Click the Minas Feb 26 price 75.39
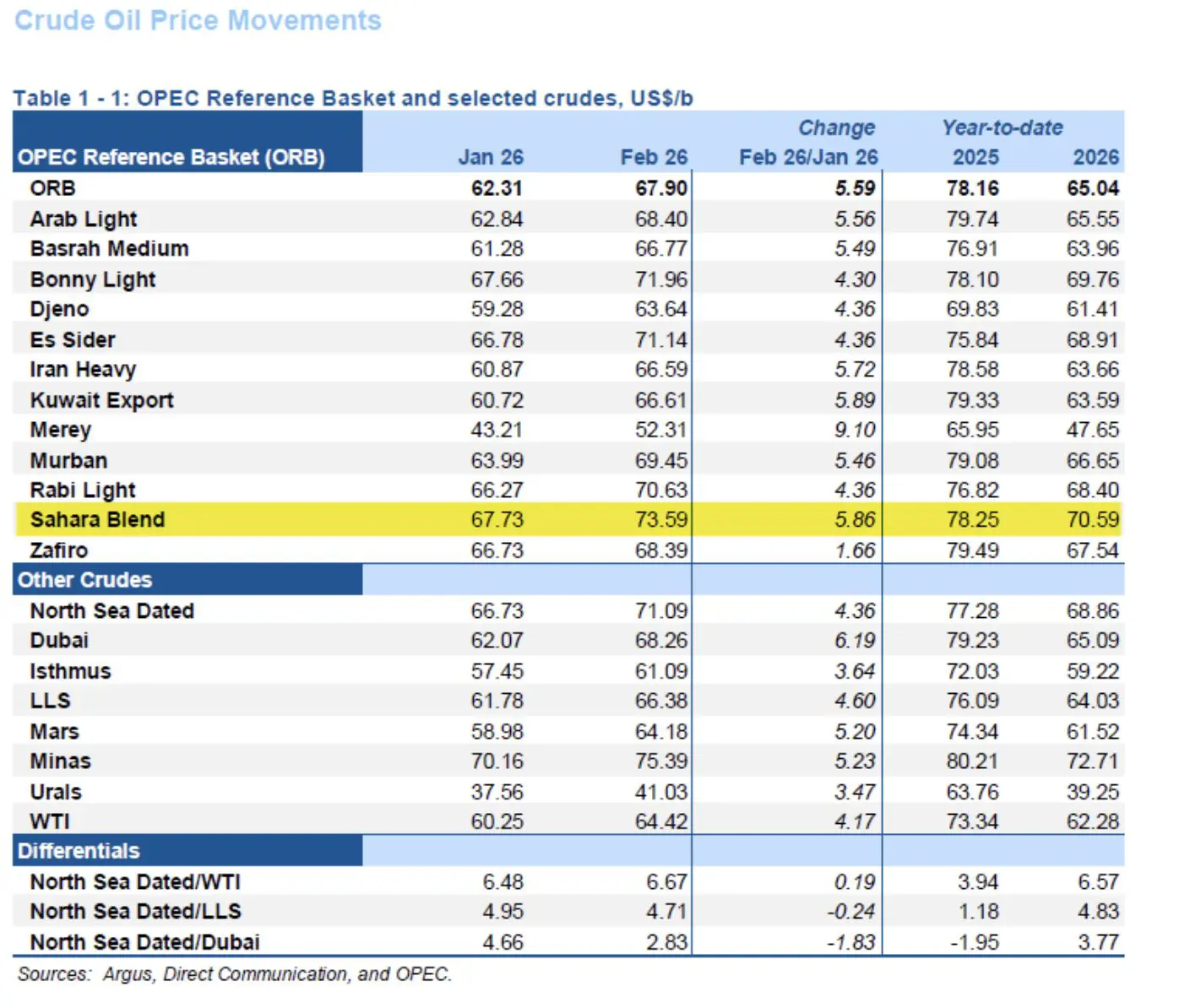 click(x=660, y=761)
